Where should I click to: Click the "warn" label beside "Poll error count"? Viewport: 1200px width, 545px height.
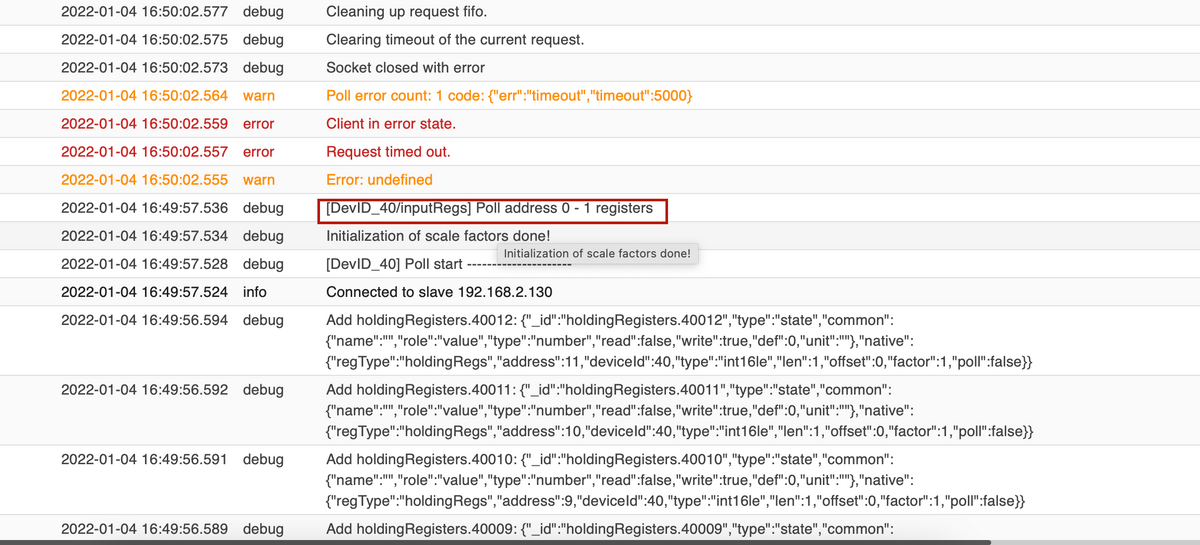tap(258, 96)
